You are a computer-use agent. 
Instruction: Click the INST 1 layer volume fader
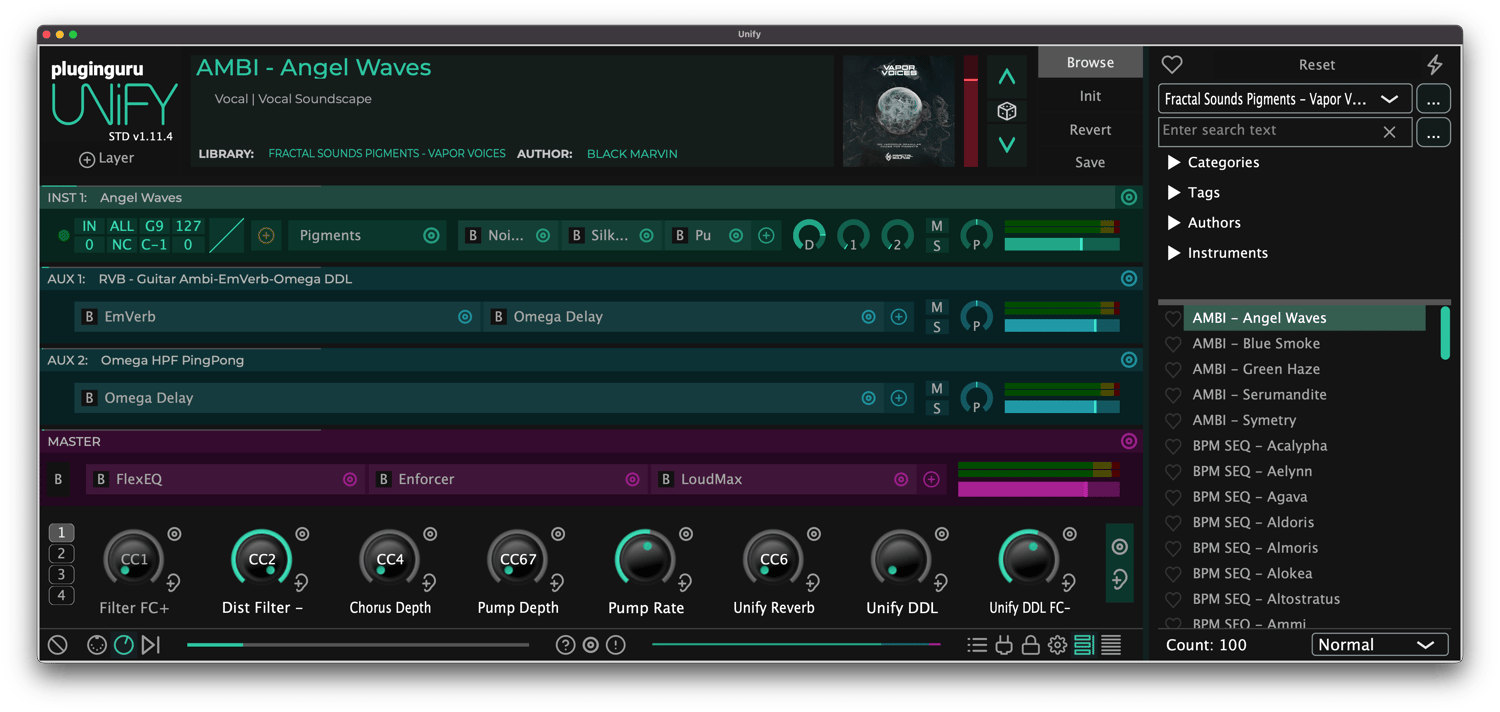pos(1061,245)
